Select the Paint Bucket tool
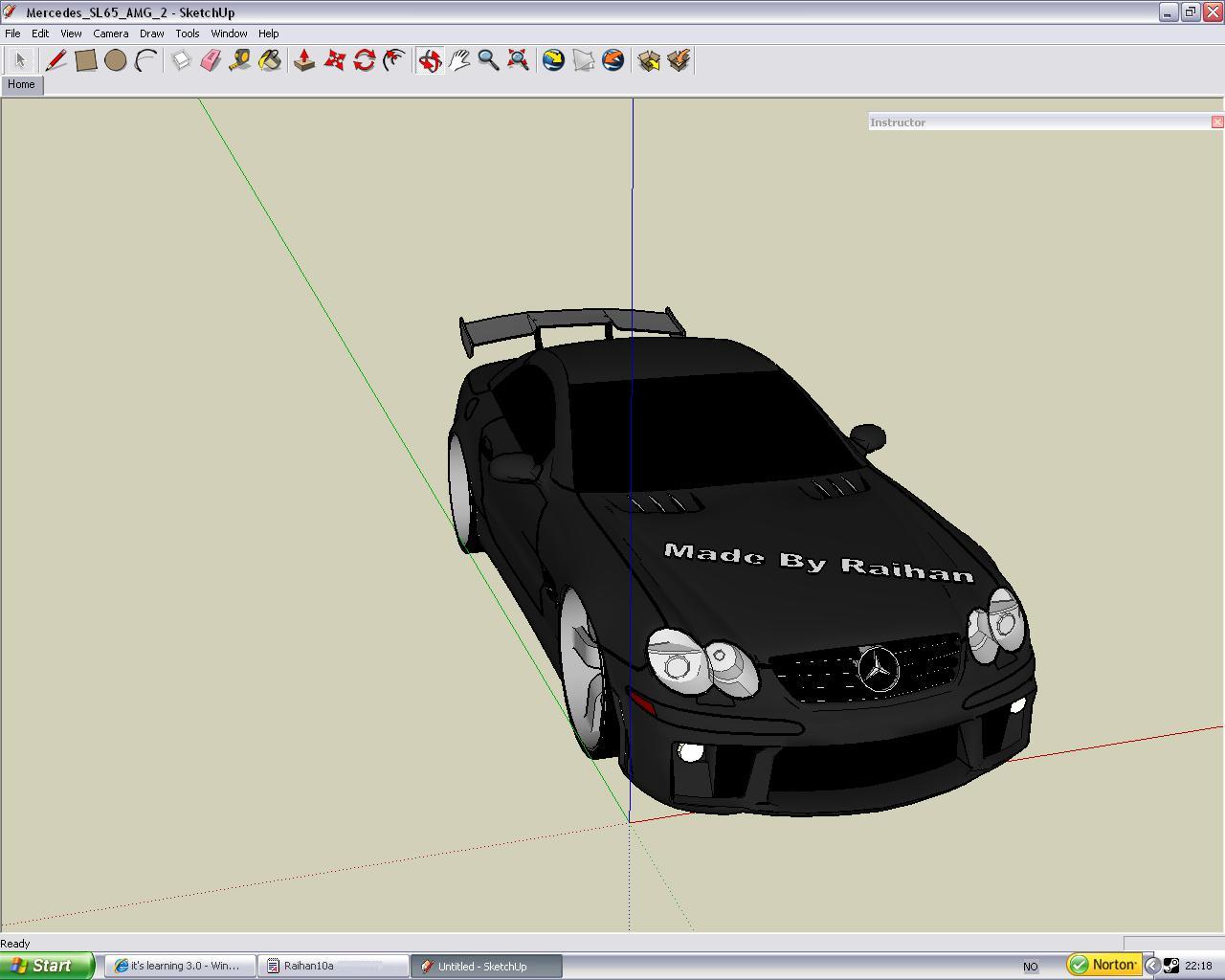1225x980 pixels. (270, 60)
